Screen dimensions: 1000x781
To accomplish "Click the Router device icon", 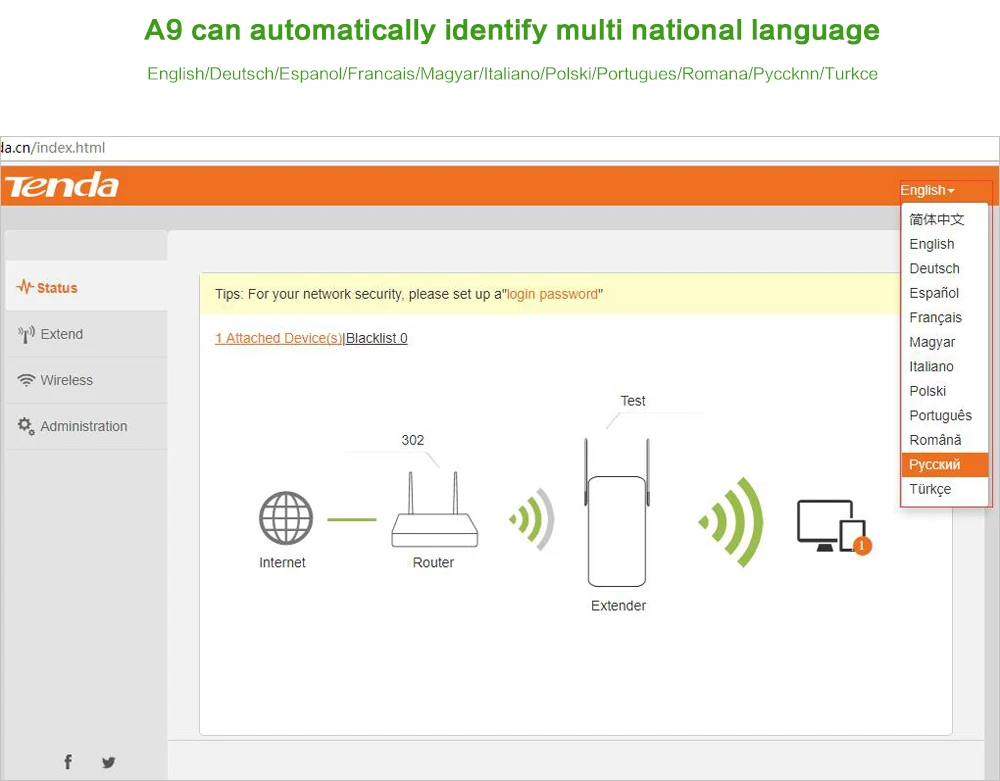I will point(434,509).
